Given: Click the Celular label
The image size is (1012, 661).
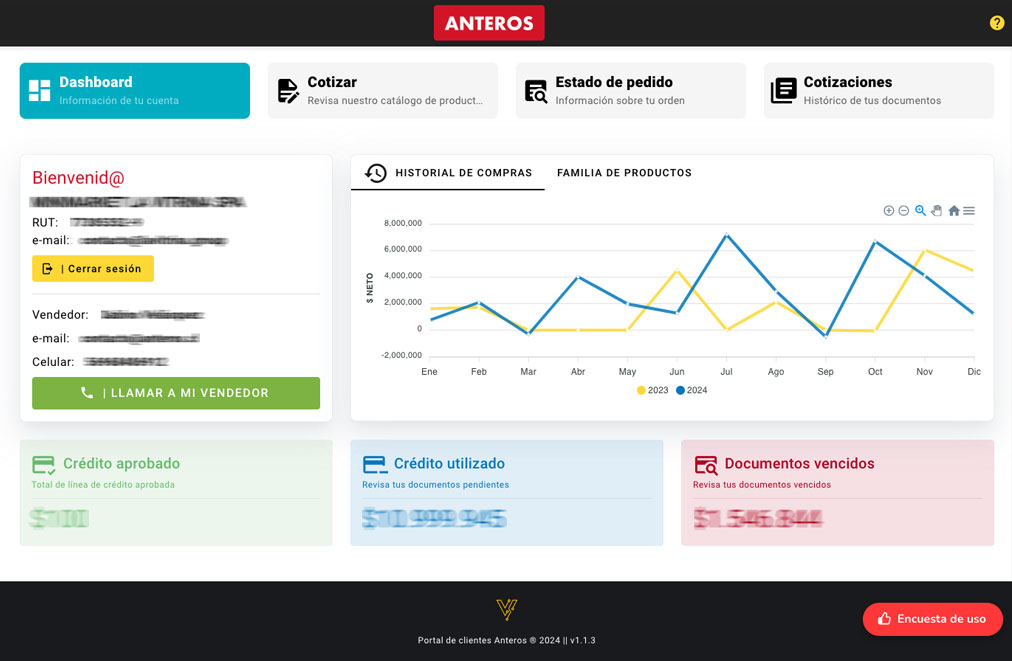Looking at the screenshot, I should (x=53, y=362).
